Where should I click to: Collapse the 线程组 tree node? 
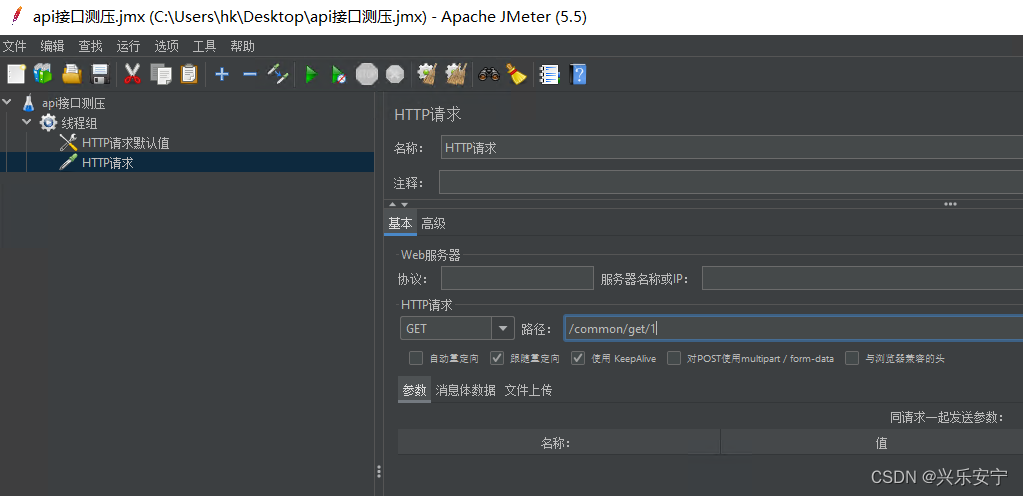click(27, 122)
